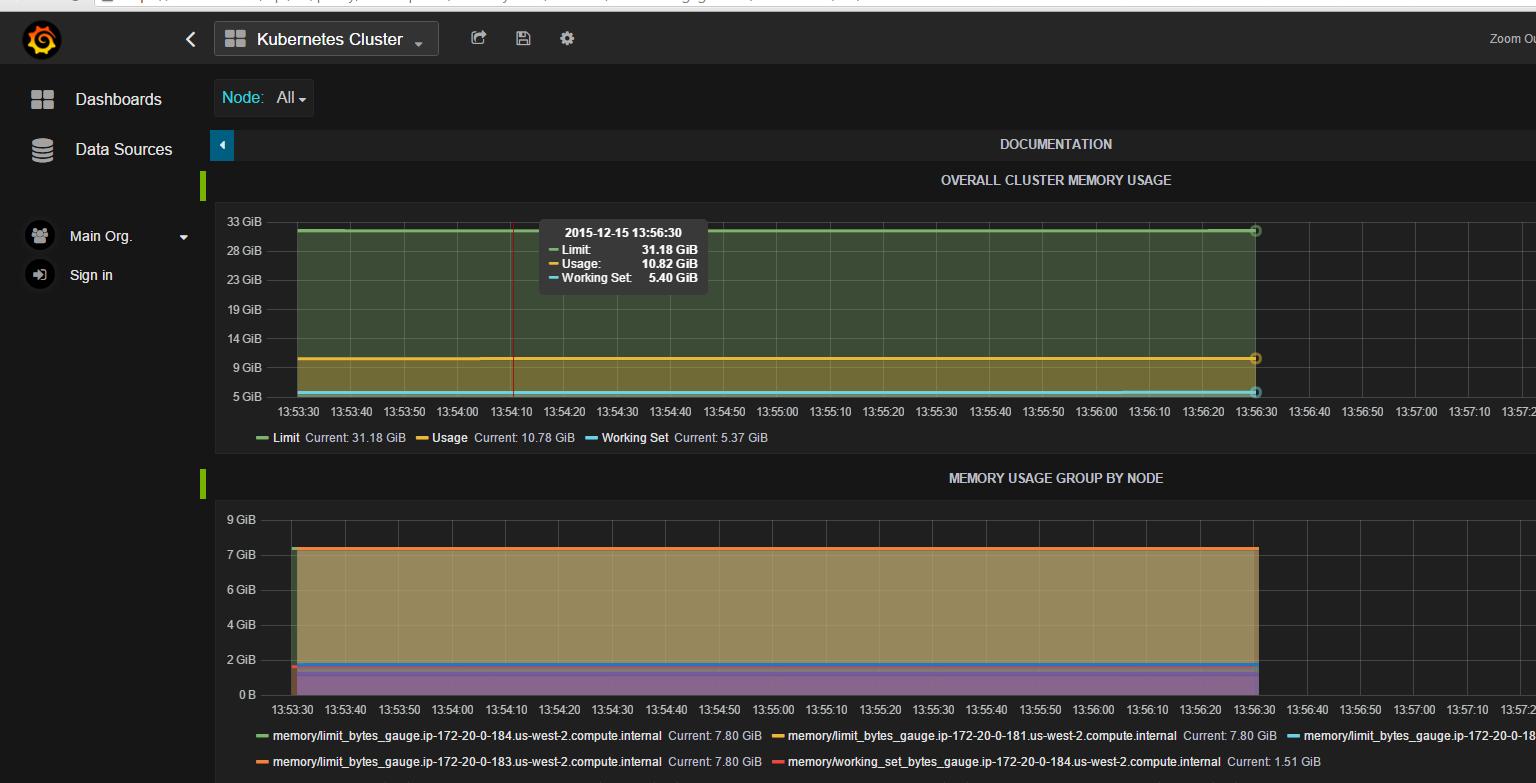Click the 9 GiB label on node graph

coord(242,520)
